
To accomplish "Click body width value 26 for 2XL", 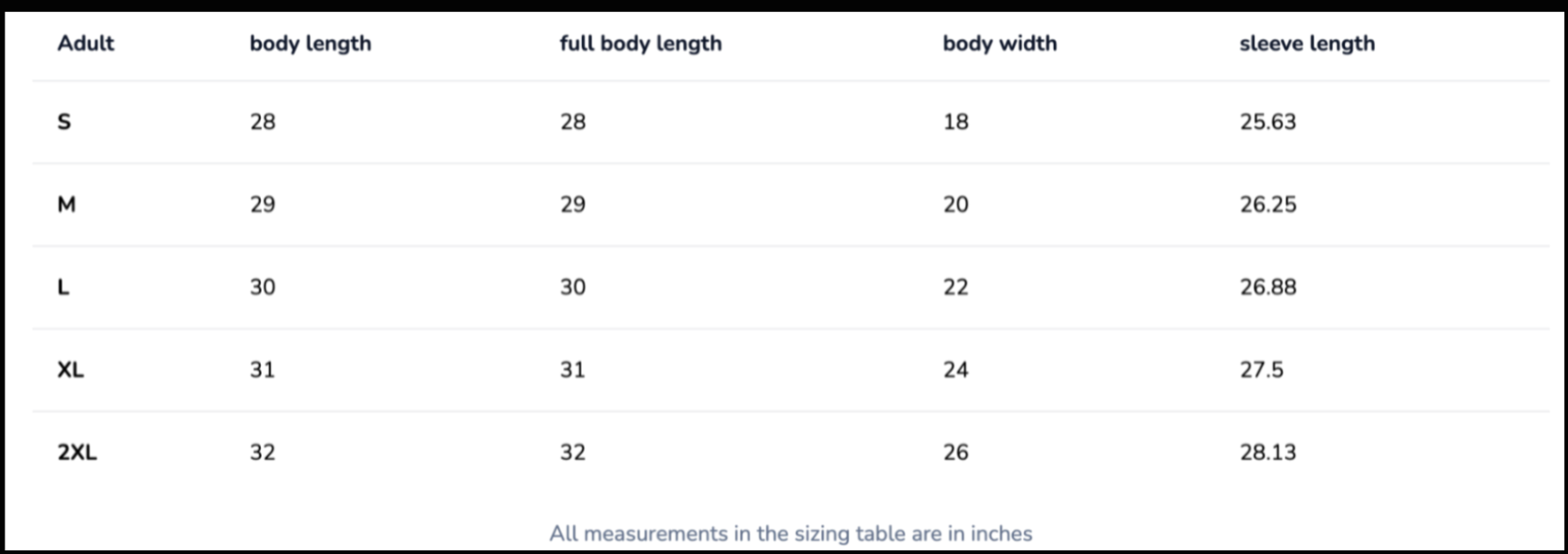I will point(955,452).
